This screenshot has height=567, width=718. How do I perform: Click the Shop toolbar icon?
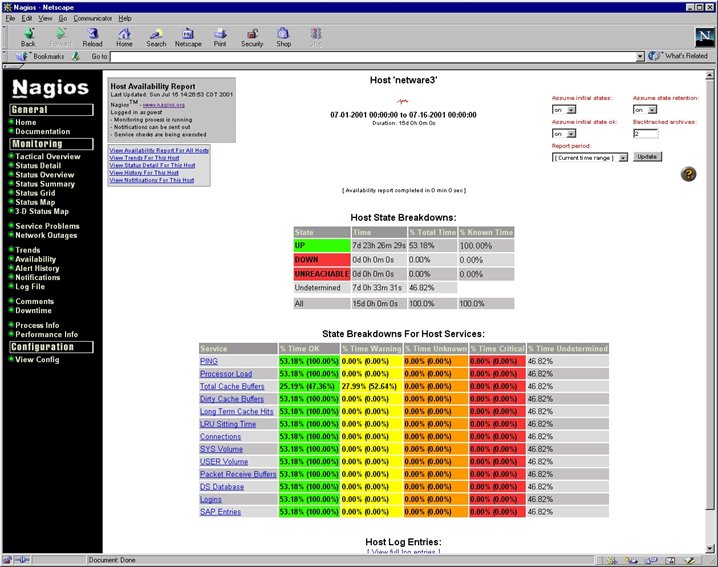284,37
